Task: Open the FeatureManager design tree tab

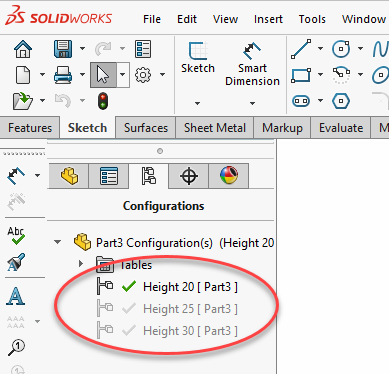Action: pyautogui.click(x=69, y=176)
